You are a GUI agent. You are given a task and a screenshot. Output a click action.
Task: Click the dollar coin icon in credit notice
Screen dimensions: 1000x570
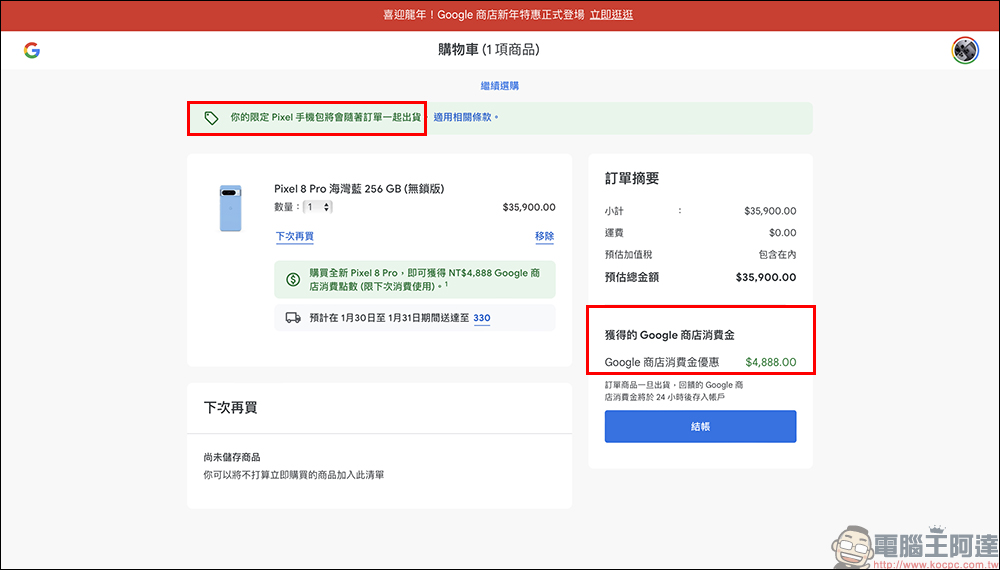(x=293, y=279)
